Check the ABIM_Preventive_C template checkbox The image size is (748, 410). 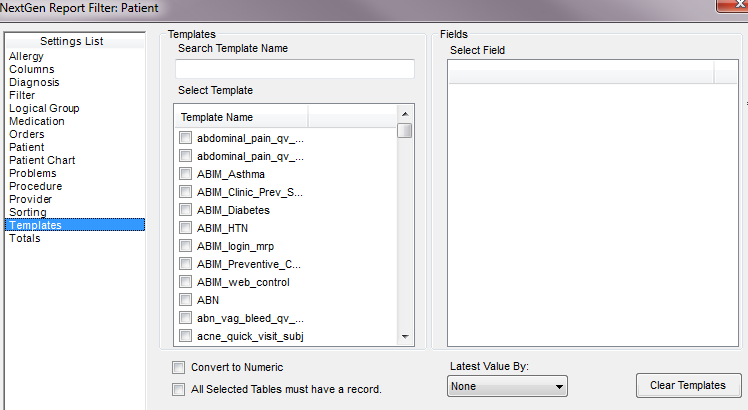click(186, 264)
